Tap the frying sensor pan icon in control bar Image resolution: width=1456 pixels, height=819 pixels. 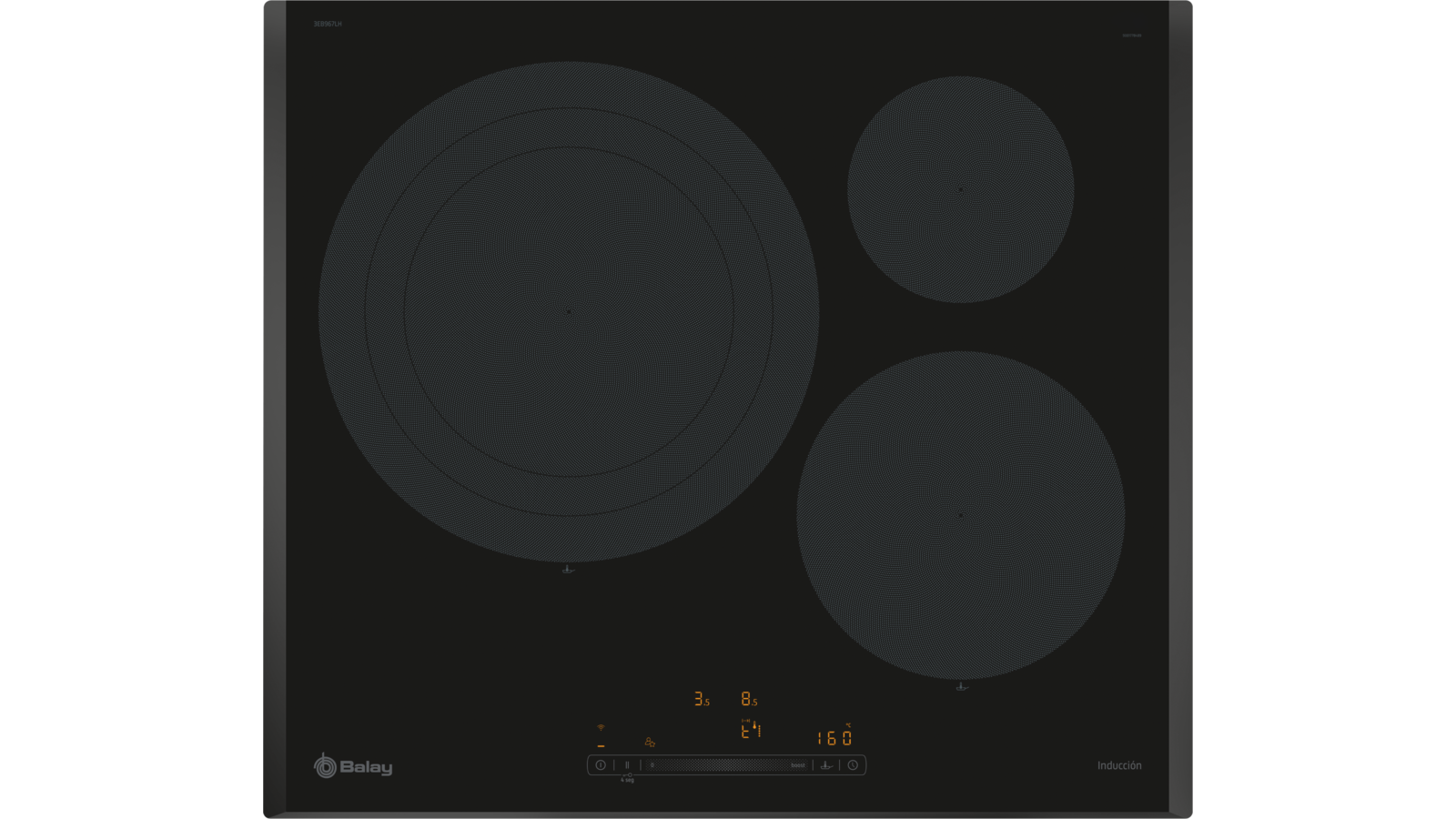(x=826, y=765)
